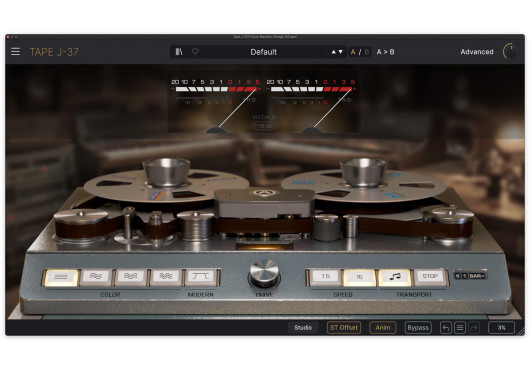Copy settings with the A > B button
Screen dimensions: 530x371
(385, 52)
